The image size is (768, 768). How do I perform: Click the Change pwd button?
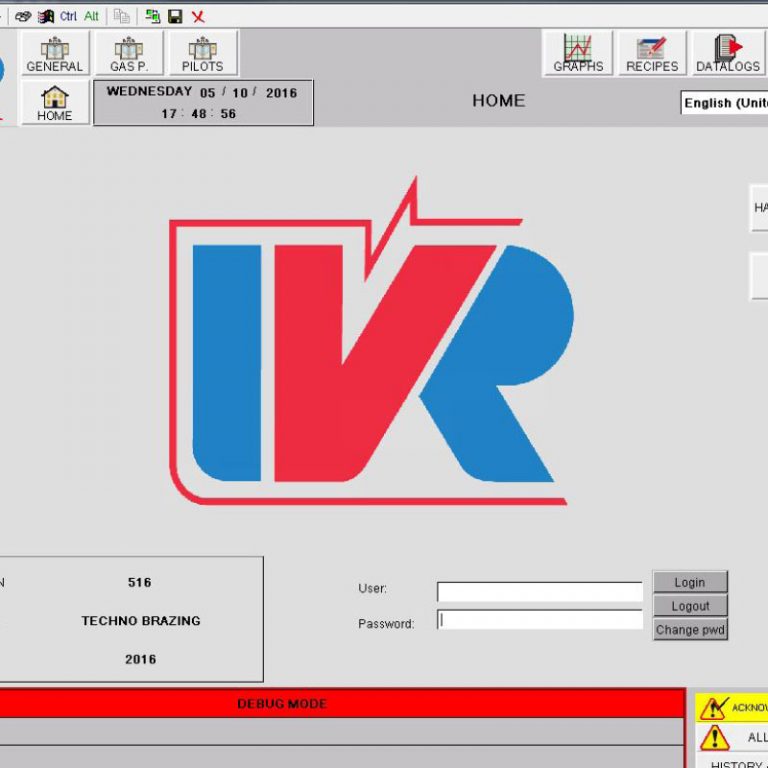click(690, 629)
